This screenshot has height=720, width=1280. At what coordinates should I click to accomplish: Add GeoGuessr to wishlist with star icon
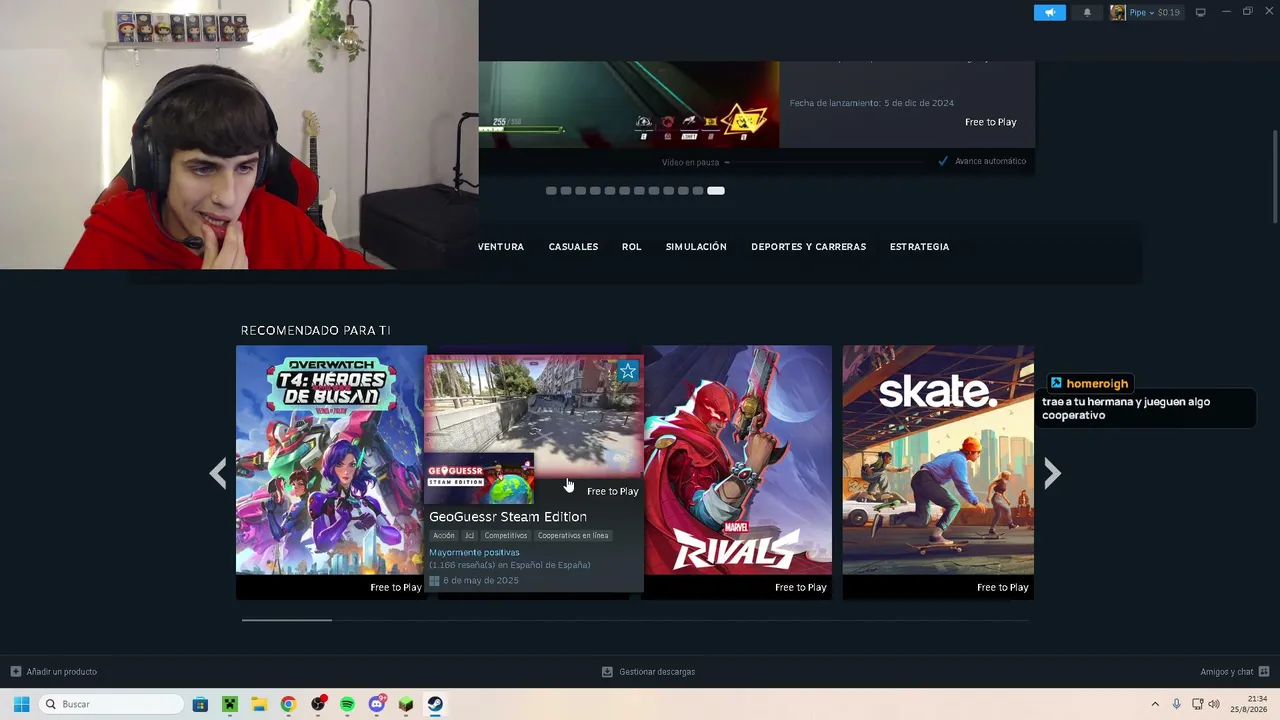coord(627,372)
